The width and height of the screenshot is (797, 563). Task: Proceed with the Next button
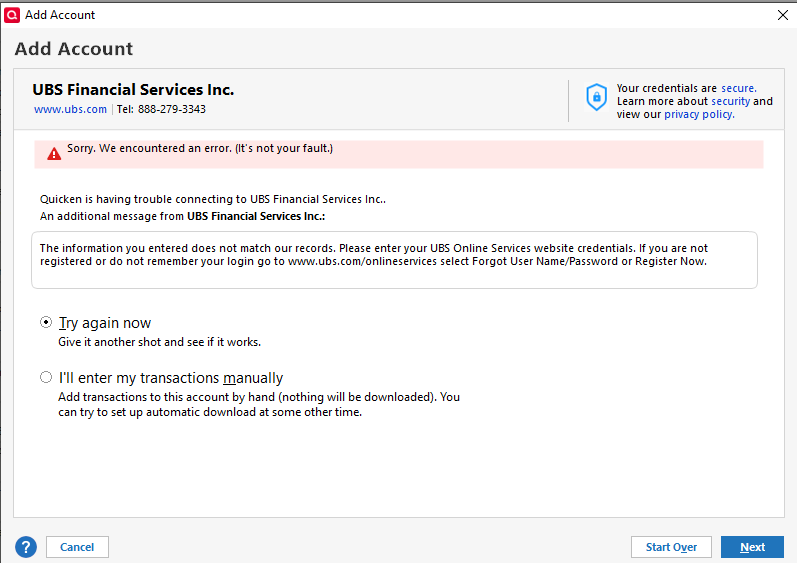click(x=752, y=547)
